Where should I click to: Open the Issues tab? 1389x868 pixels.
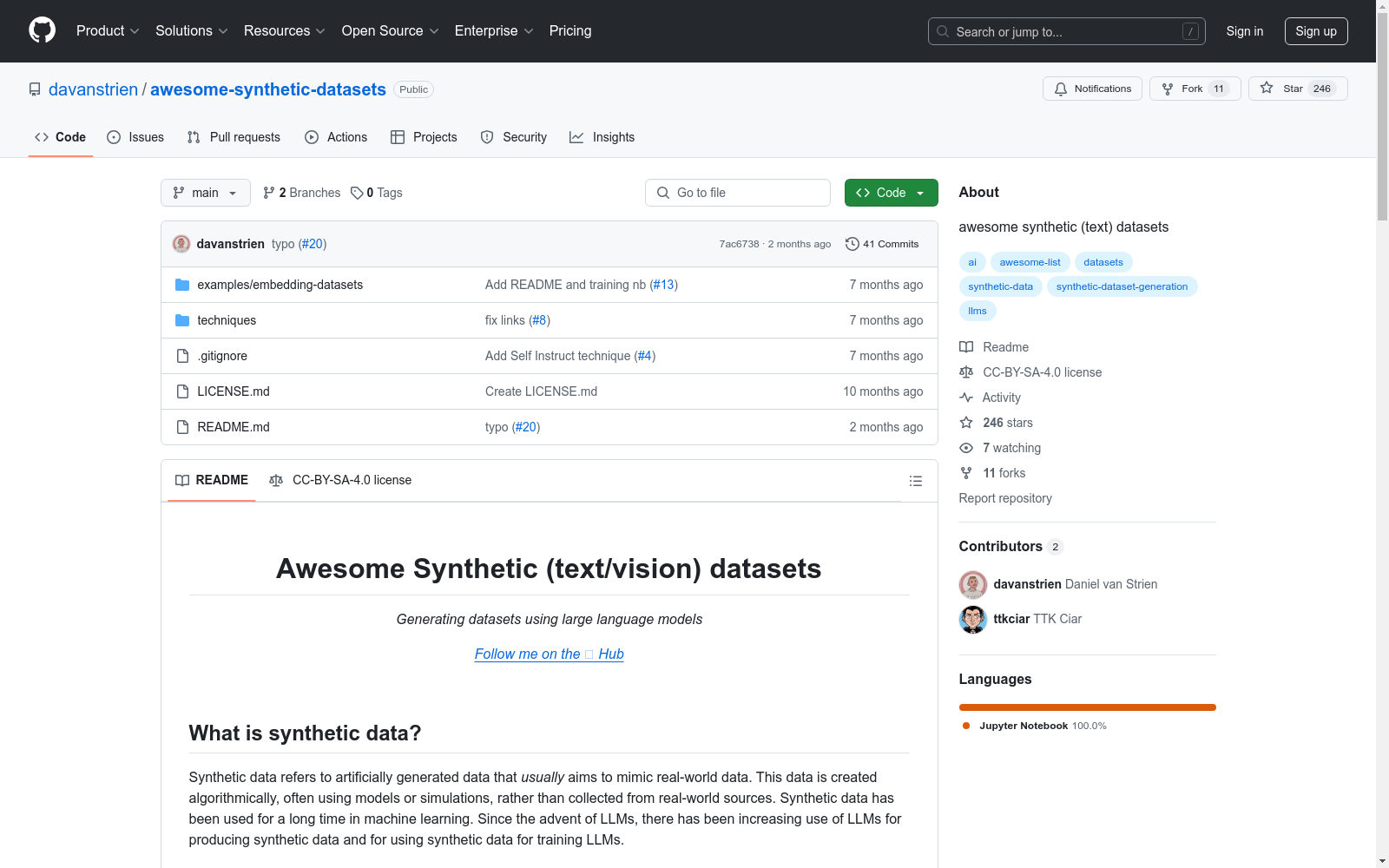135,137
